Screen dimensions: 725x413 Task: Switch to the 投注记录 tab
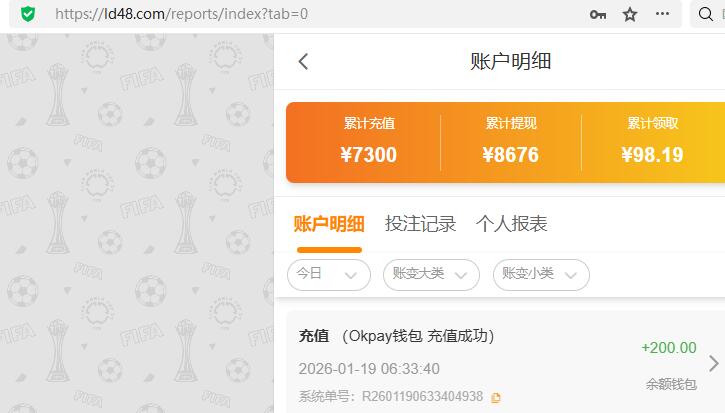420,224
